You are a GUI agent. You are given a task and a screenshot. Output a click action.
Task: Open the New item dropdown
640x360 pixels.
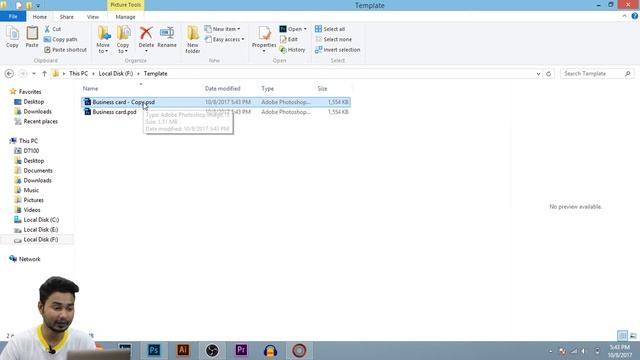point(222,29)
